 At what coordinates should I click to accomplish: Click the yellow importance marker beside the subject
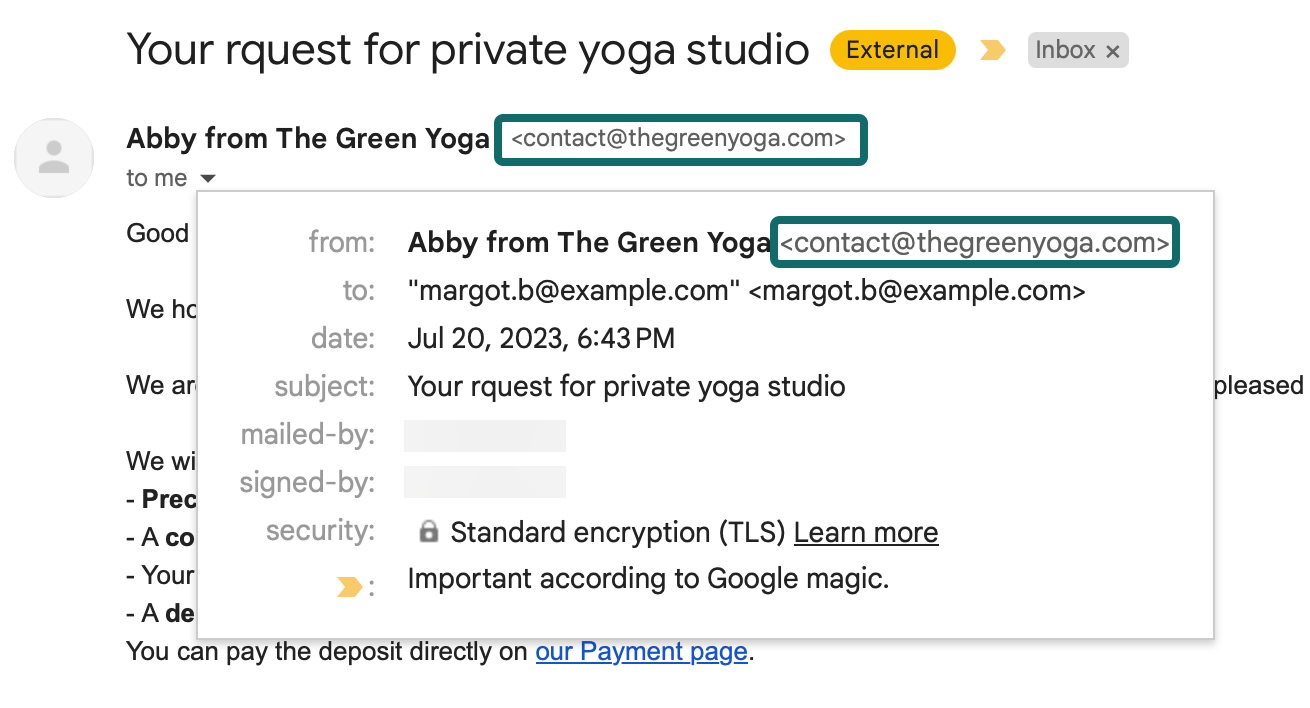click(992, 50)
